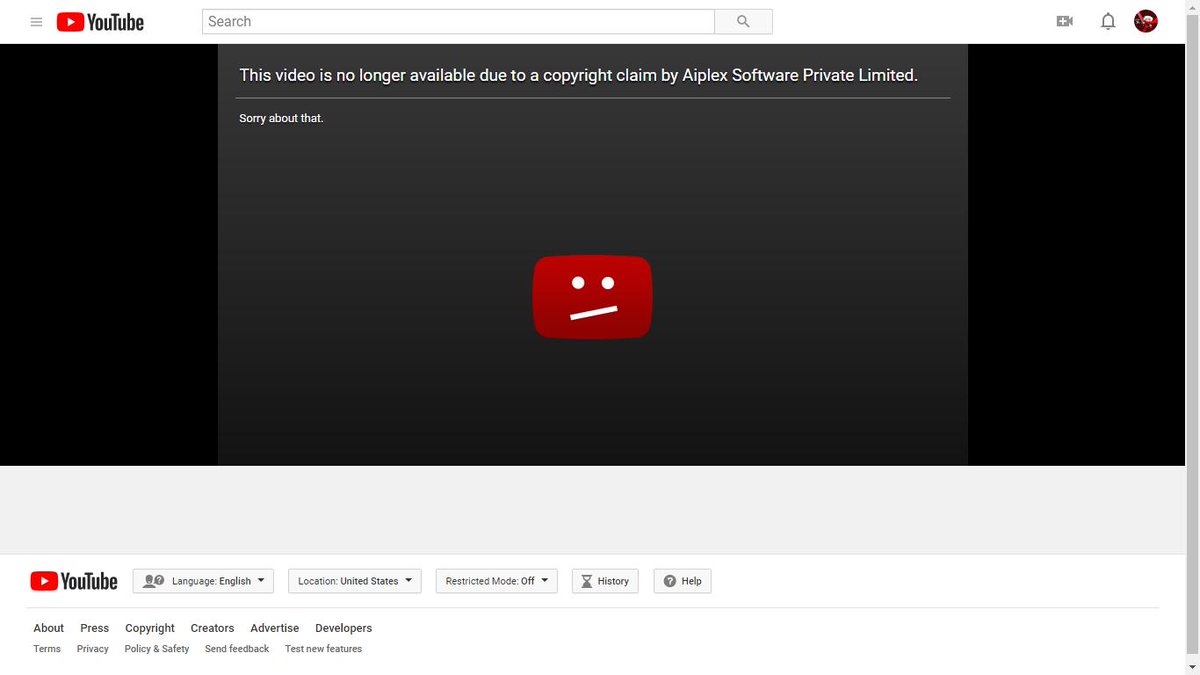Open the History button

pos(605,581)
